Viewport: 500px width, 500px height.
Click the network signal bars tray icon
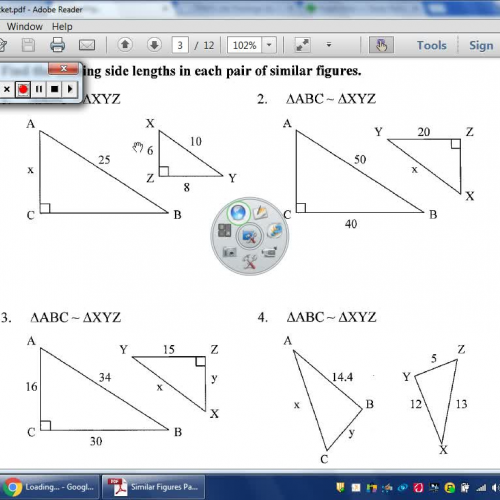(x=481, y=488)
